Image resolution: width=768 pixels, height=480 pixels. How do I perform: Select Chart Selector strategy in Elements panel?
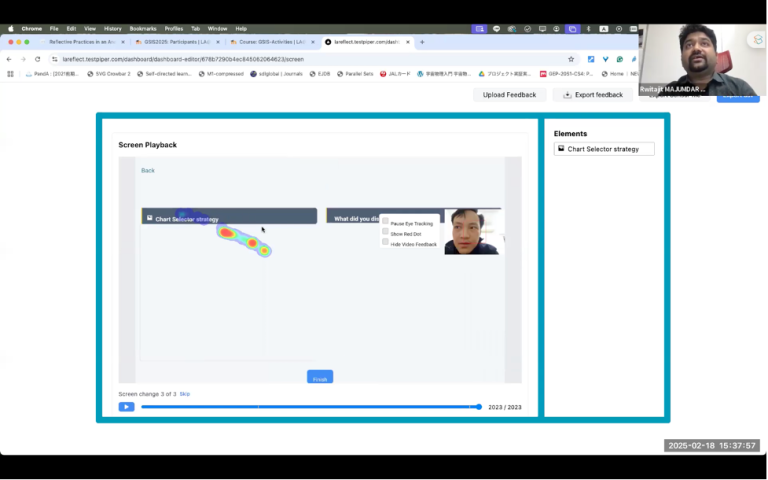click(x=604, y=149)
